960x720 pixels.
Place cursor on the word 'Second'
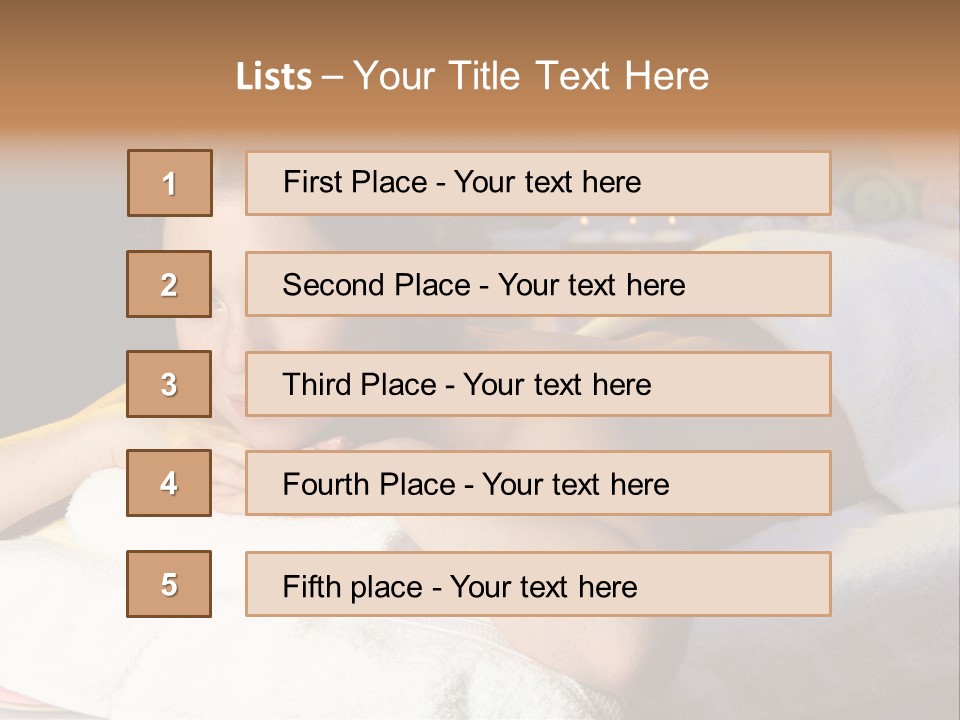pos(335,285)
